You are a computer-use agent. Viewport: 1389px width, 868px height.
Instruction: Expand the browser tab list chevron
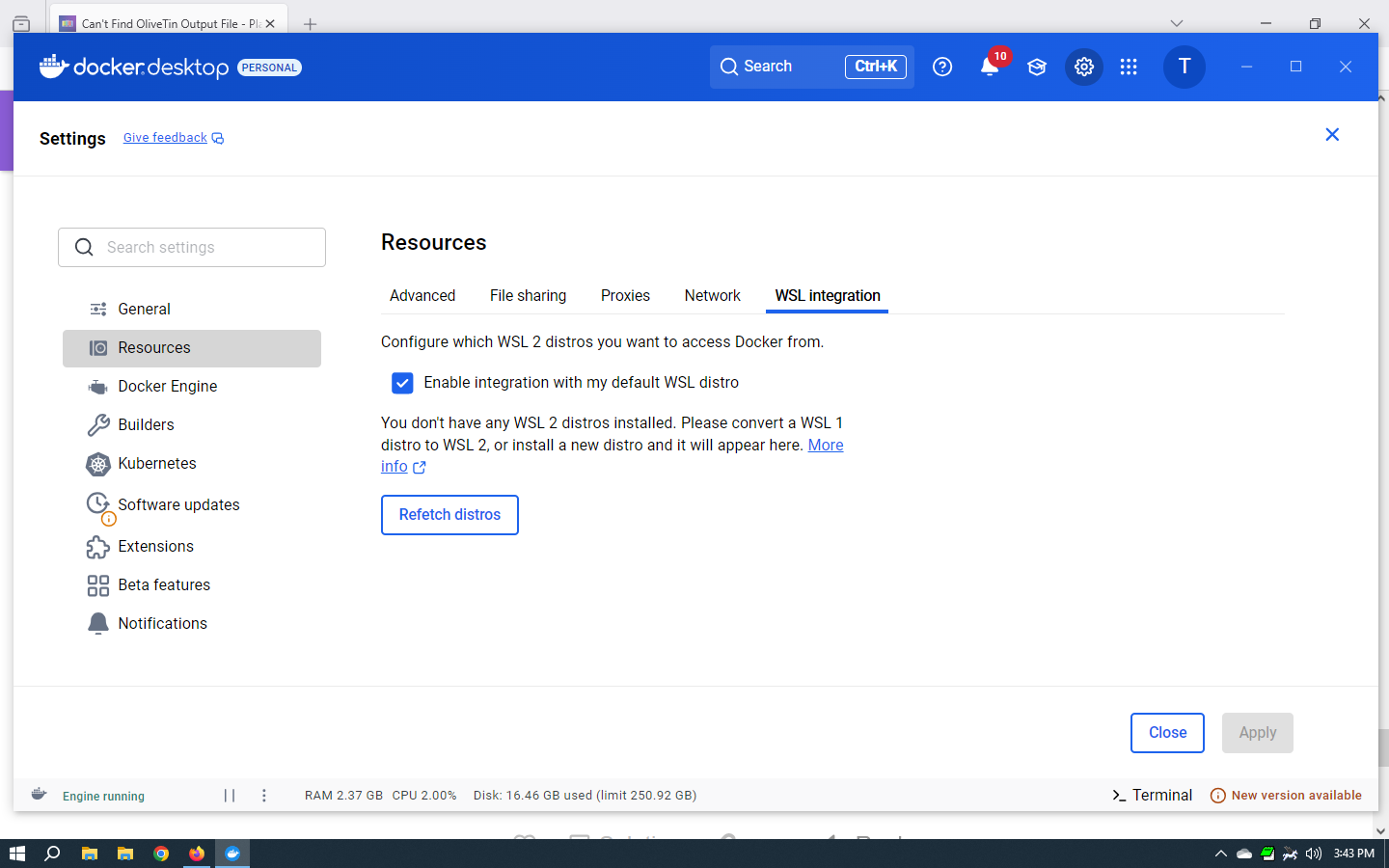point(1176,23)
